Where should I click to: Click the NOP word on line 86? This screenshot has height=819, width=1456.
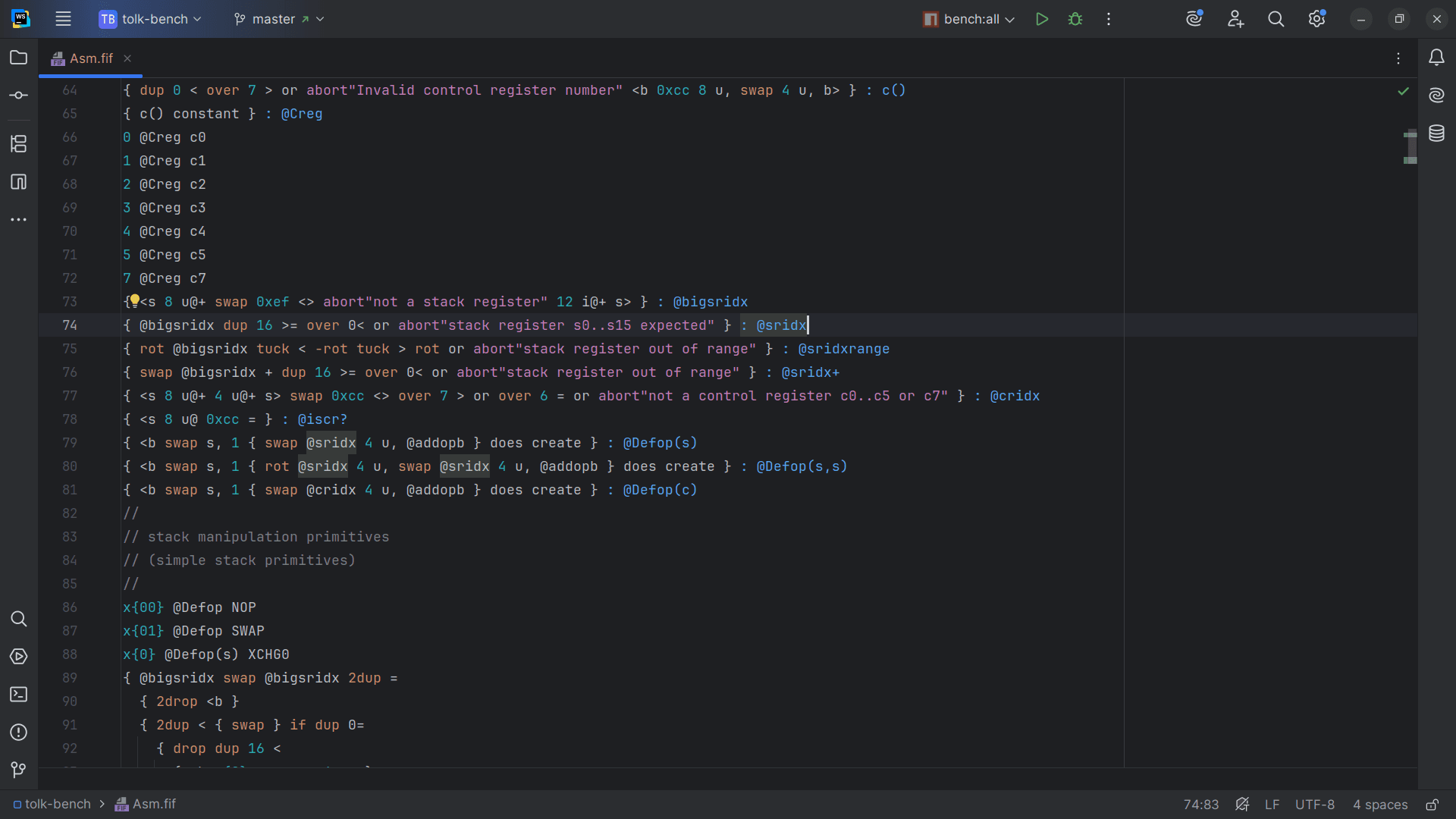[x=243, y=607]
